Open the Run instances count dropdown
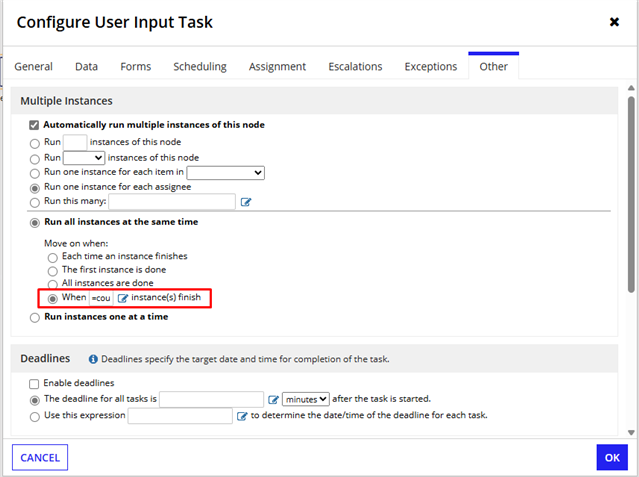 pos(84,158)
